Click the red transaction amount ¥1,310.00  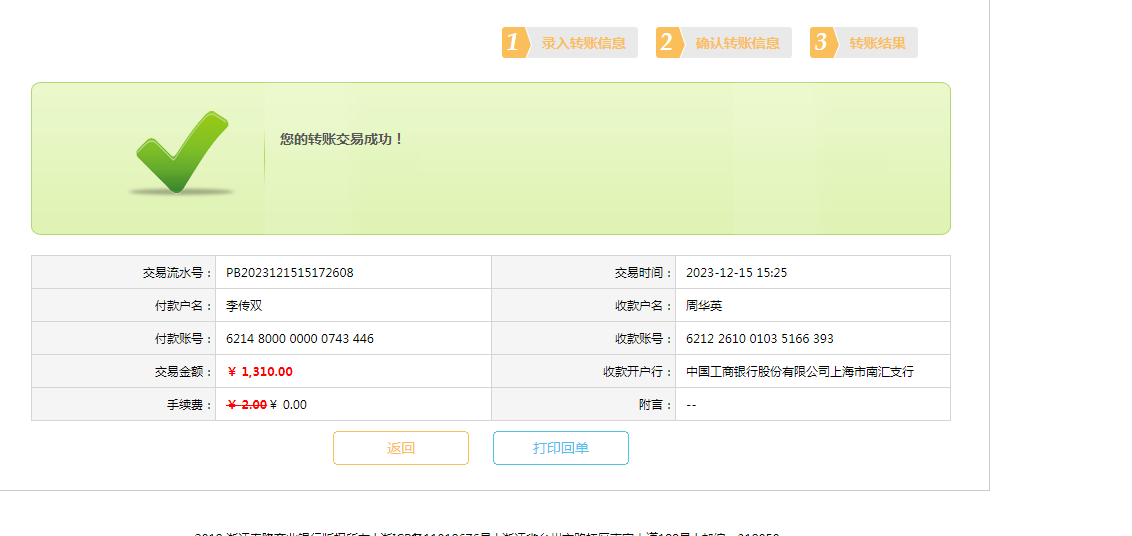click(x=260, y=372)
